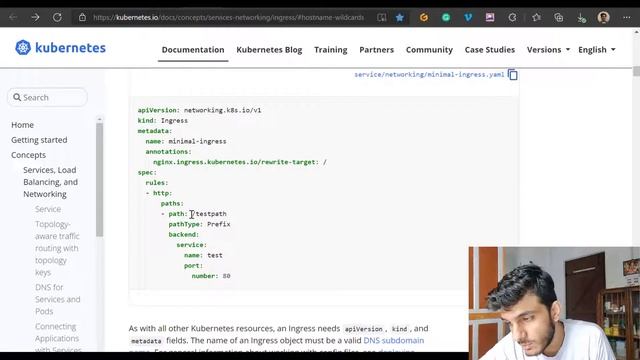The image size is (640, 360).
Task: Click 'pathType: Prefix' in the code
Action: 199,224
